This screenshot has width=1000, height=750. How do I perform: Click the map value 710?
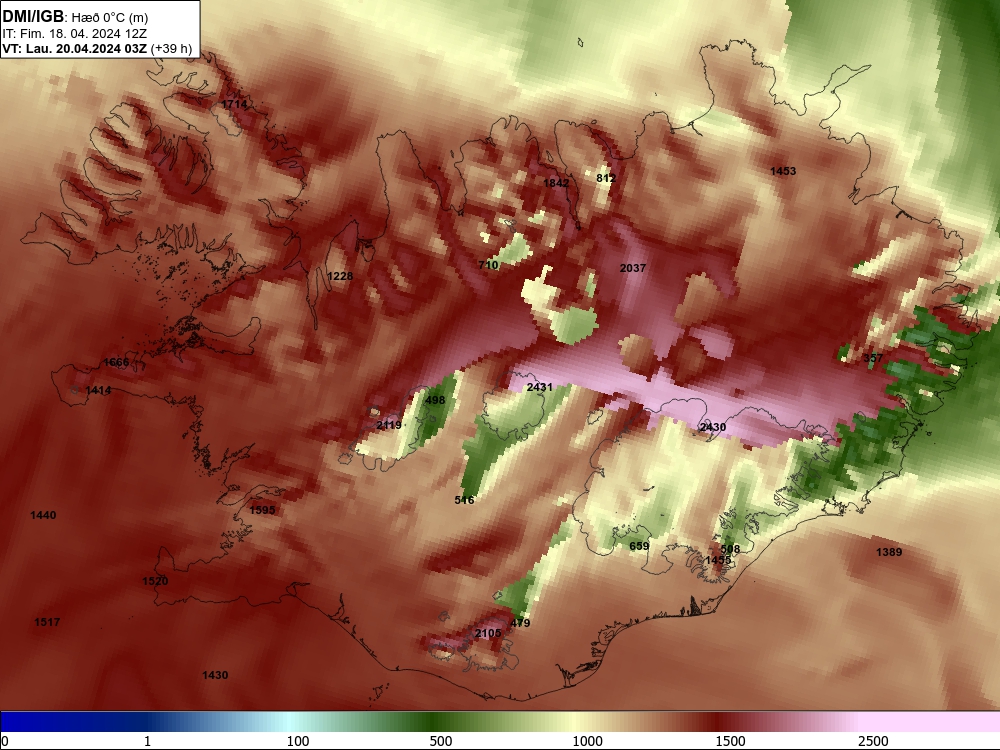click(489, 265)
